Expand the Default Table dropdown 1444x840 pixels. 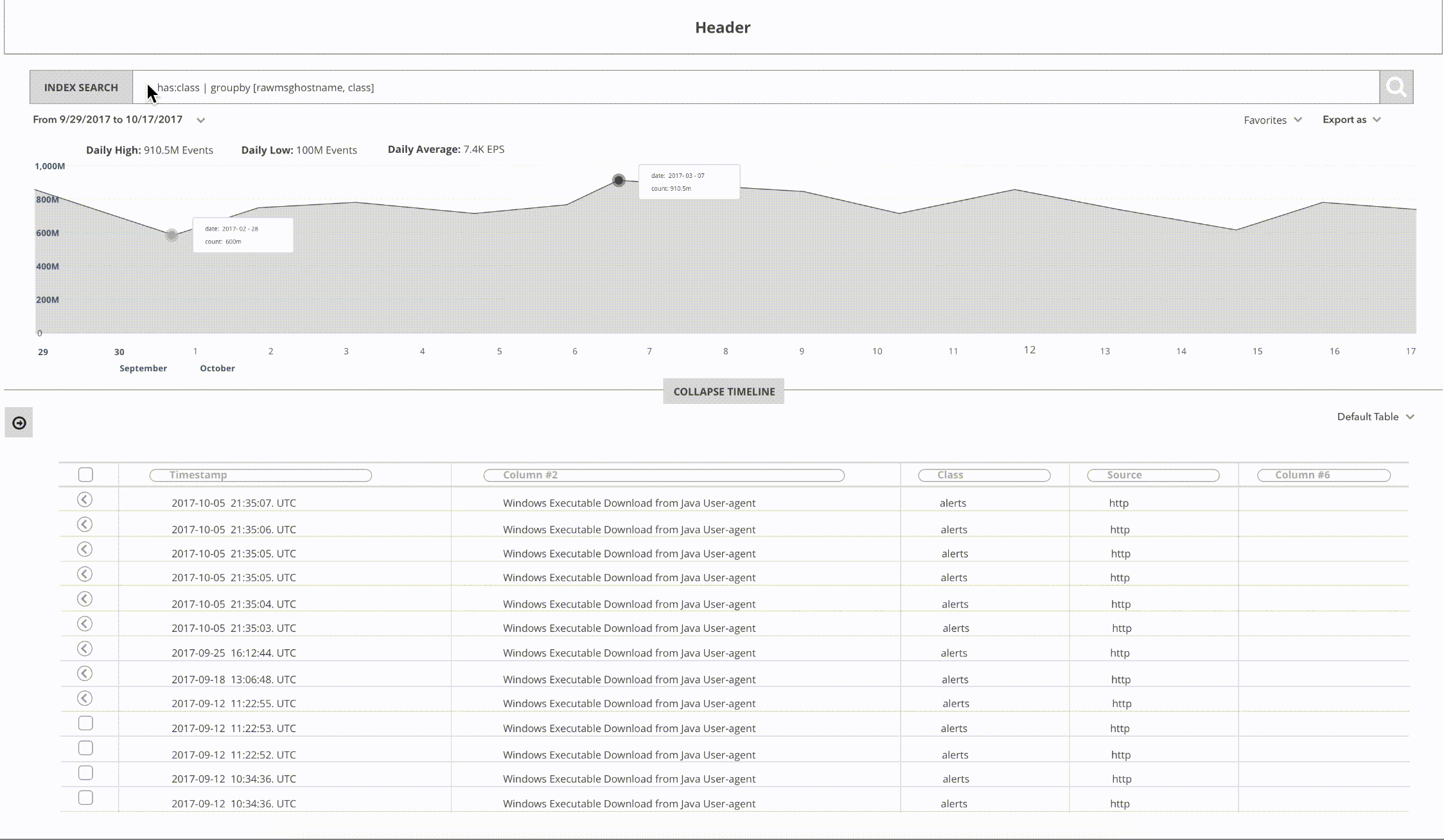click(x=1375, y=417)
